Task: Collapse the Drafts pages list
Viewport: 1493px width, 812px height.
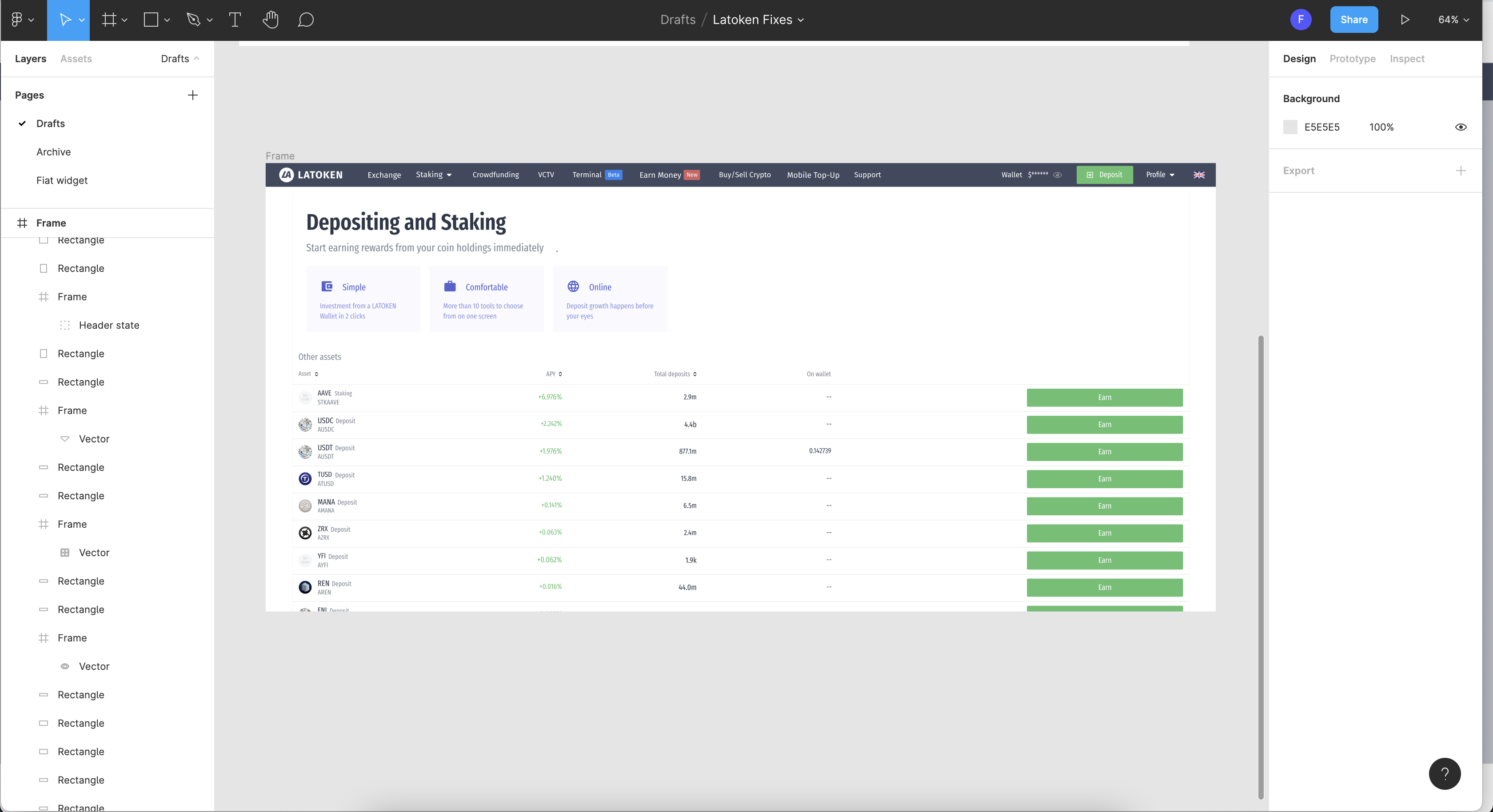Action: click(180, 59)
